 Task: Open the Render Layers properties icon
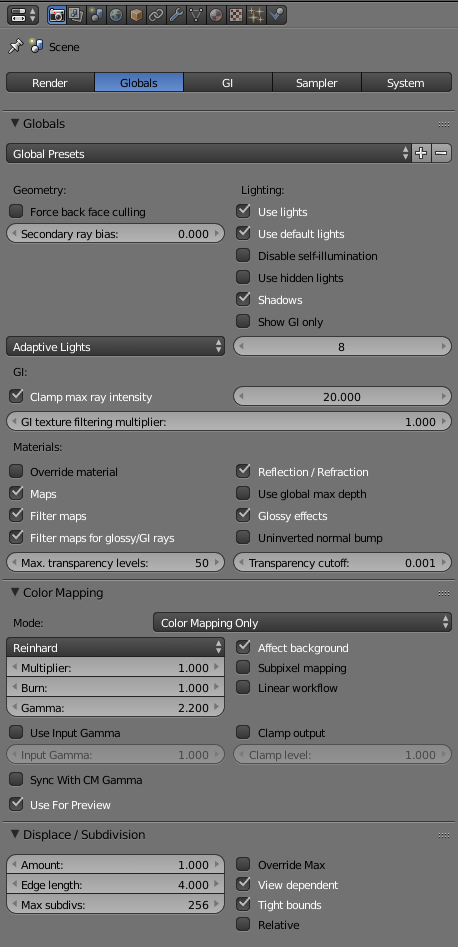coord(77,15)
